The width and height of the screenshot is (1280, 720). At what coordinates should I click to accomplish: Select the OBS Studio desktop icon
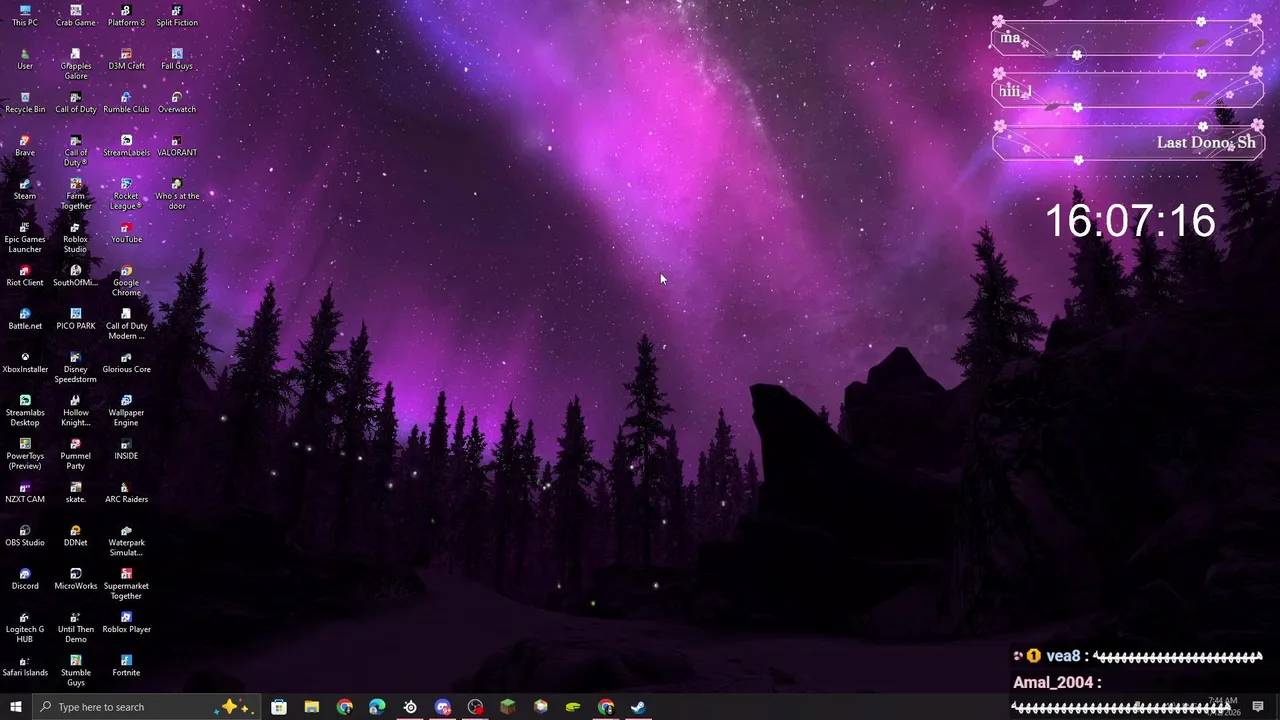(25, 536)
